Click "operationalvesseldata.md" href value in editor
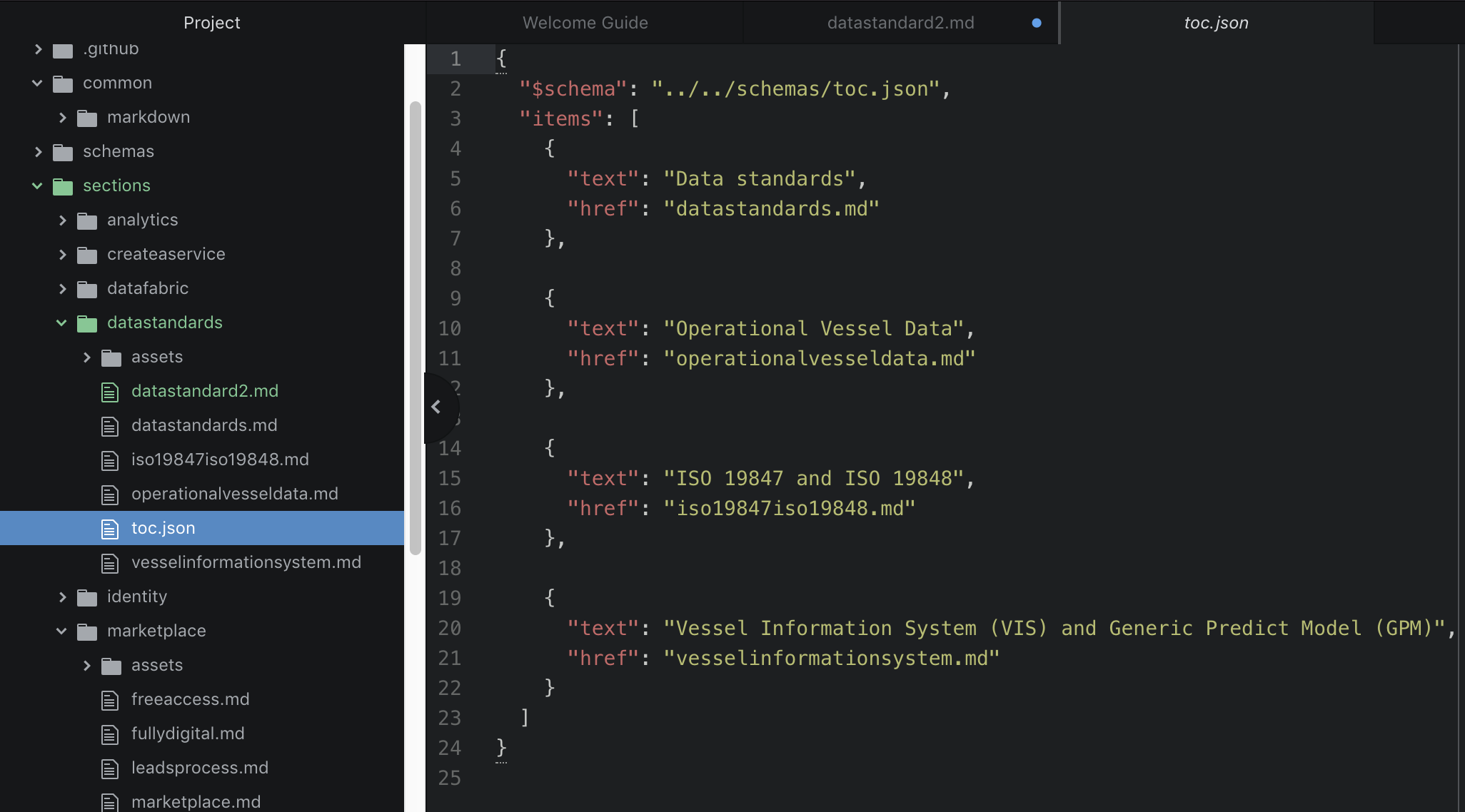 pos(819,358)
